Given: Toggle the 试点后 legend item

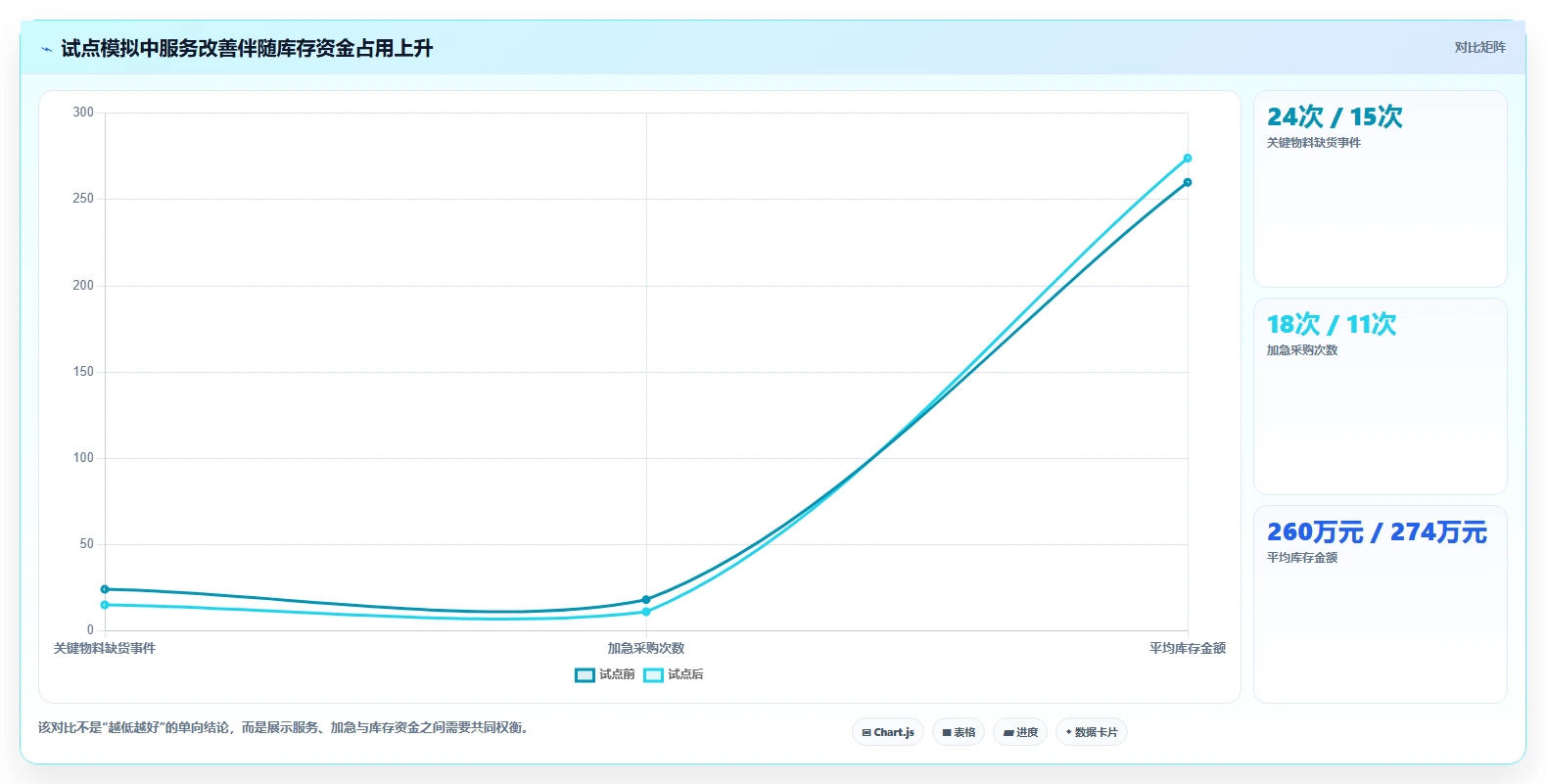Looking at the screenshot, I should pyautogui.click(x=674, y=674).
